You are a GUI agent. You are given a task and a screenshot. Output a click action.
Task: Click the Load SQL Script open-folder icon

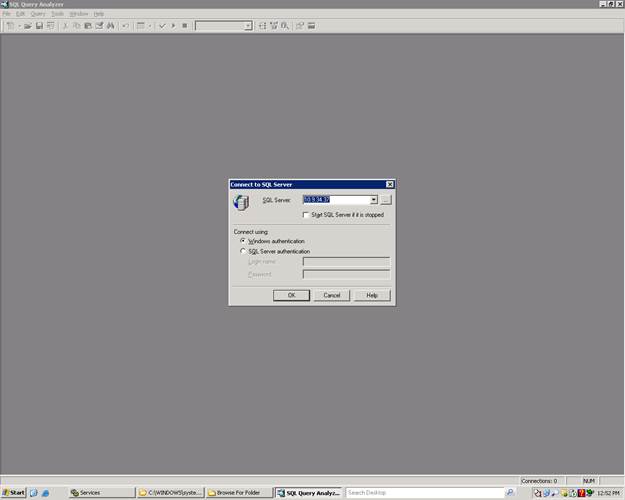click(28, 26)
